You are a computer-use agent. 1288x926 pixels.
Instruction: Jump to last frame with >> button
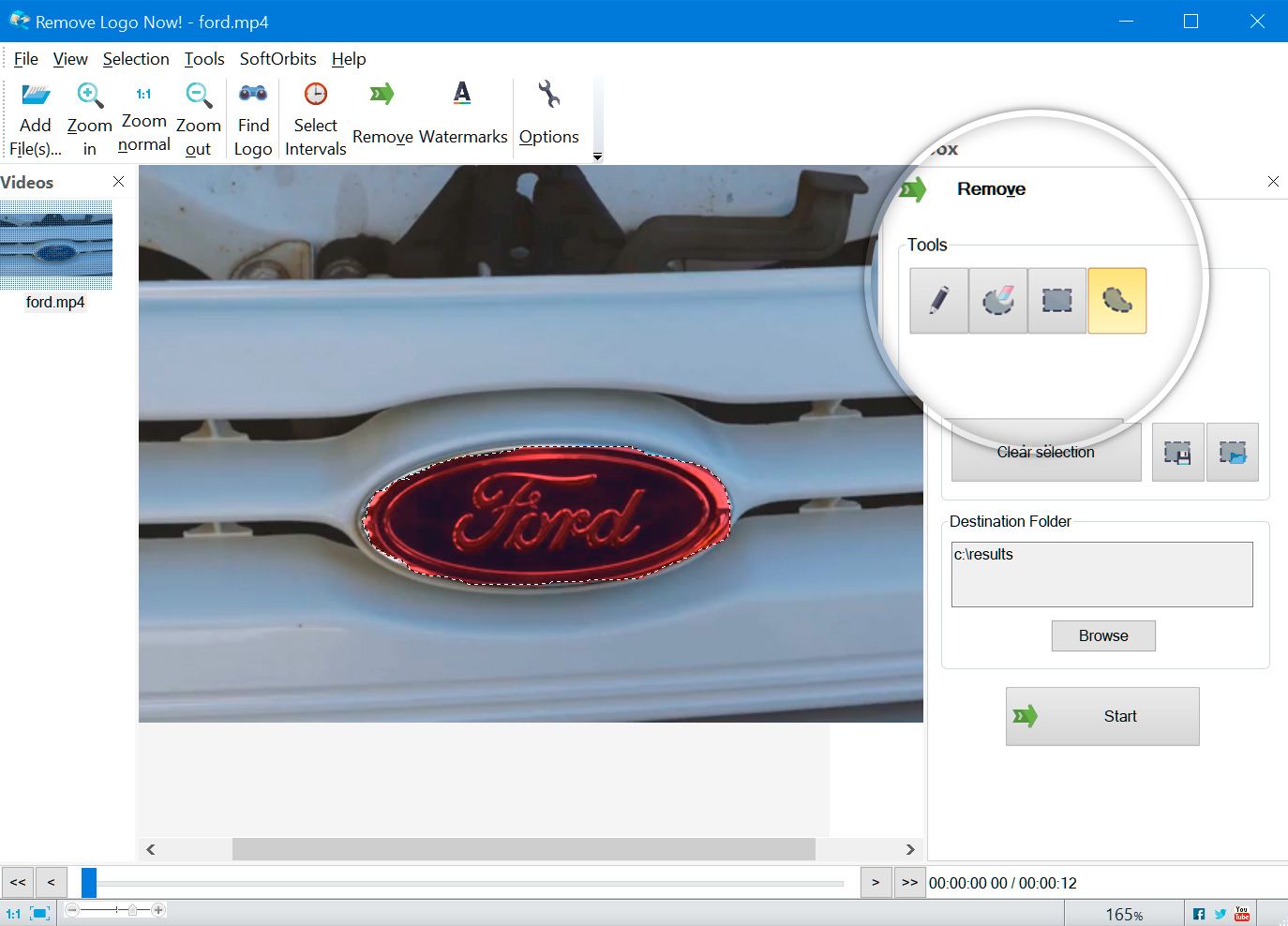[910, 882]
